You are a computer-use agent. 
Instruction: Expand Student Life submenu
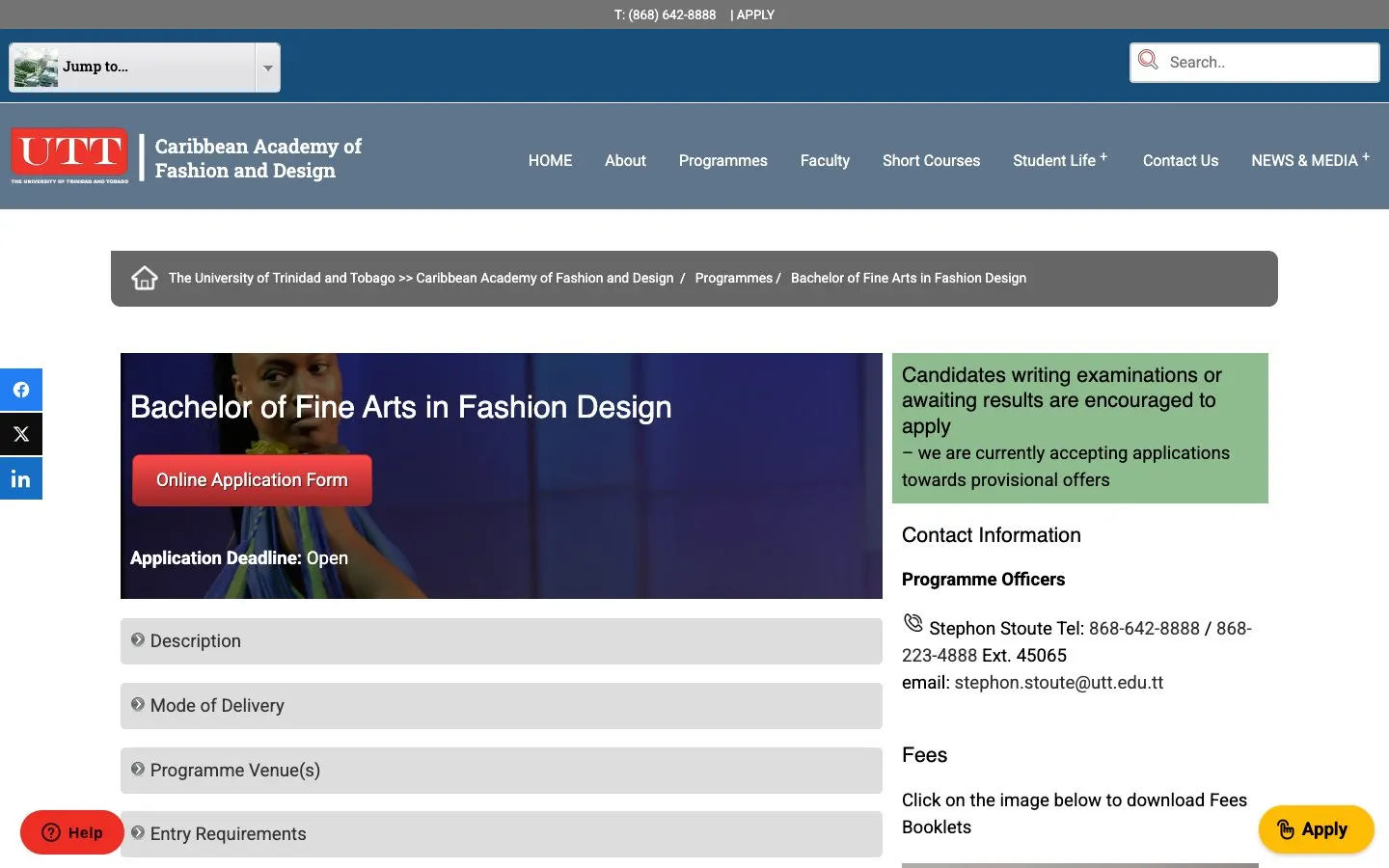(1060, 160)
